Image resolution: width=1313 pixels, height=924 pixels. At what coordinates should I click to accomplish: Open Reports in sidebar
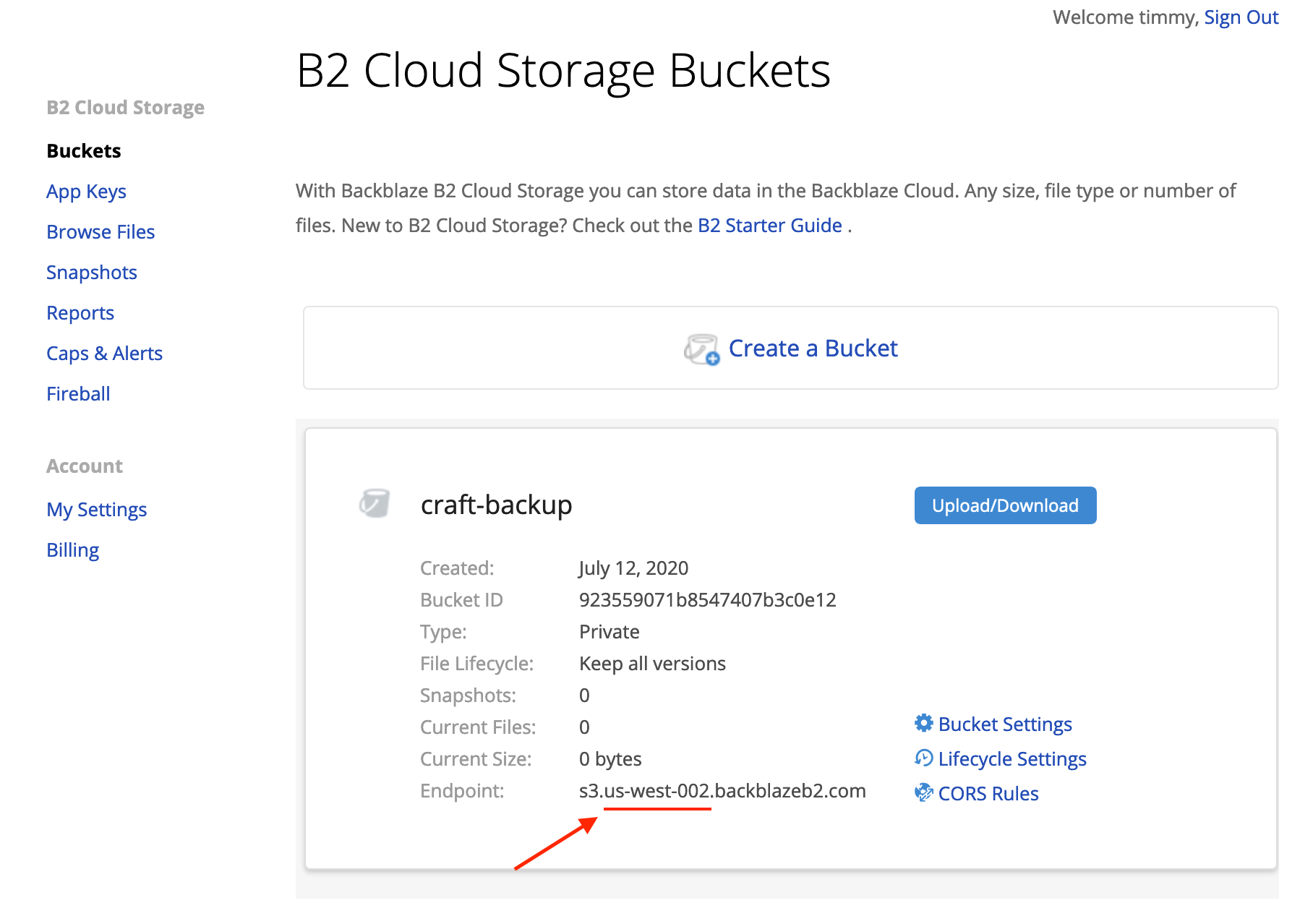click(x=80, y=313)
